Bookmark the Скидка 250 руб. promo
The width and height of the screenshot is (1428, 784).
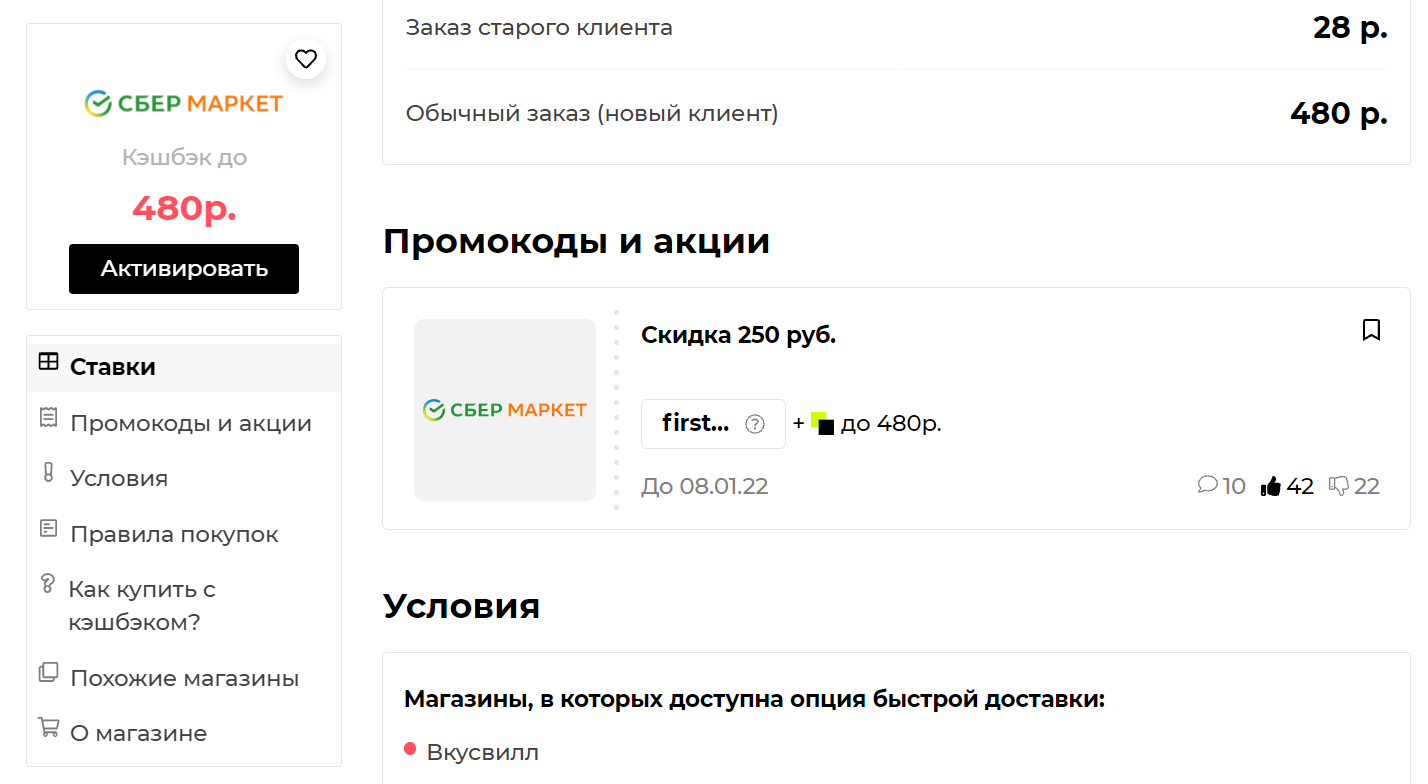tap(1371, 330)
